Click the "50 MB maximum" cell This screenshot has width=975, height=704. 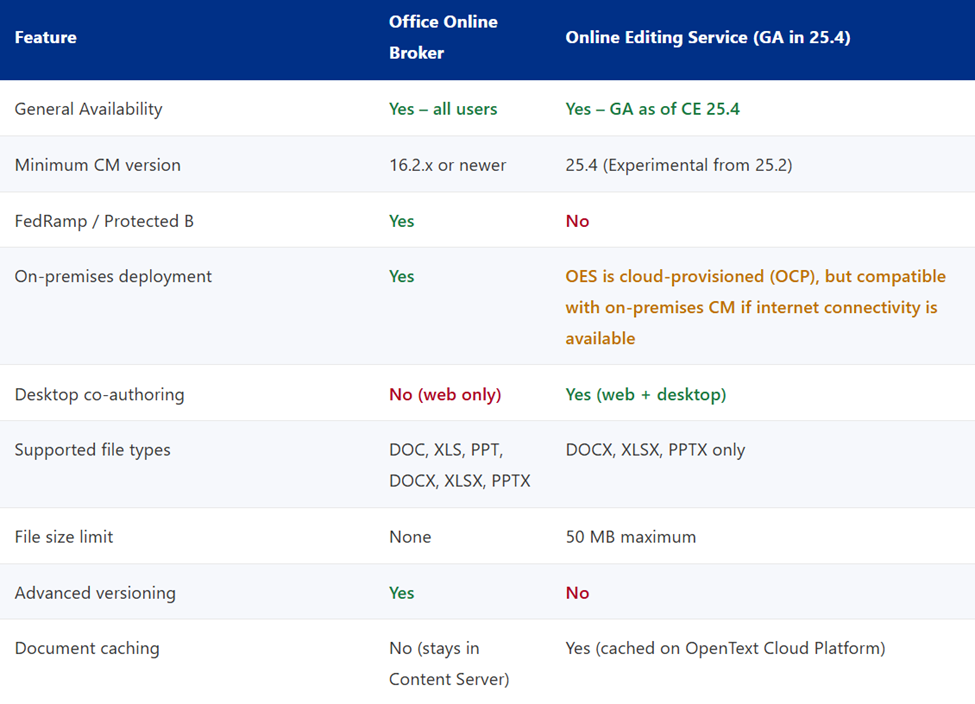point(630,537)
